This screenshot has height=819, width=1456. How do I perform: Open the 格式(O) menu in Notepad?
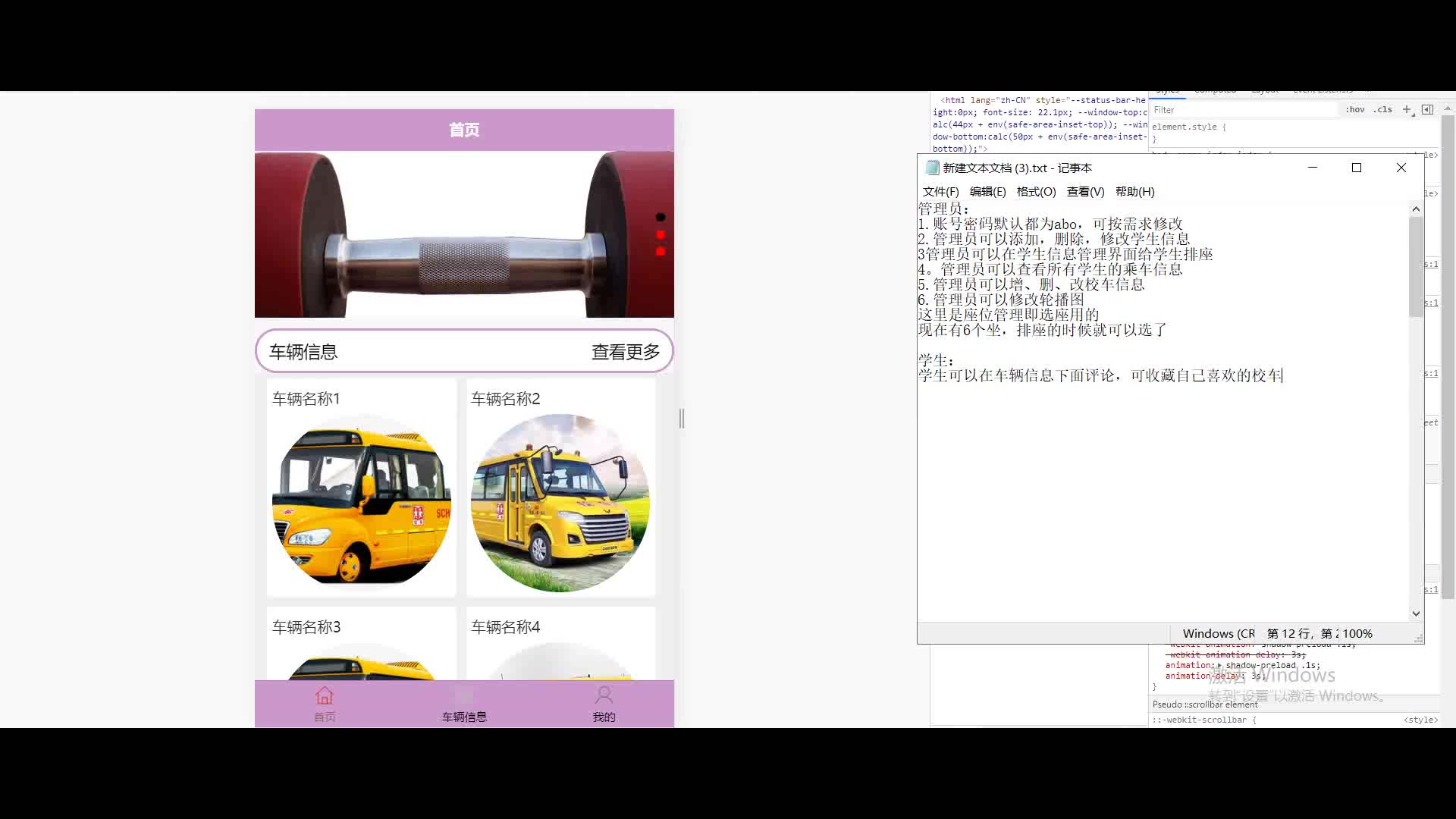tap(1036, 192)
